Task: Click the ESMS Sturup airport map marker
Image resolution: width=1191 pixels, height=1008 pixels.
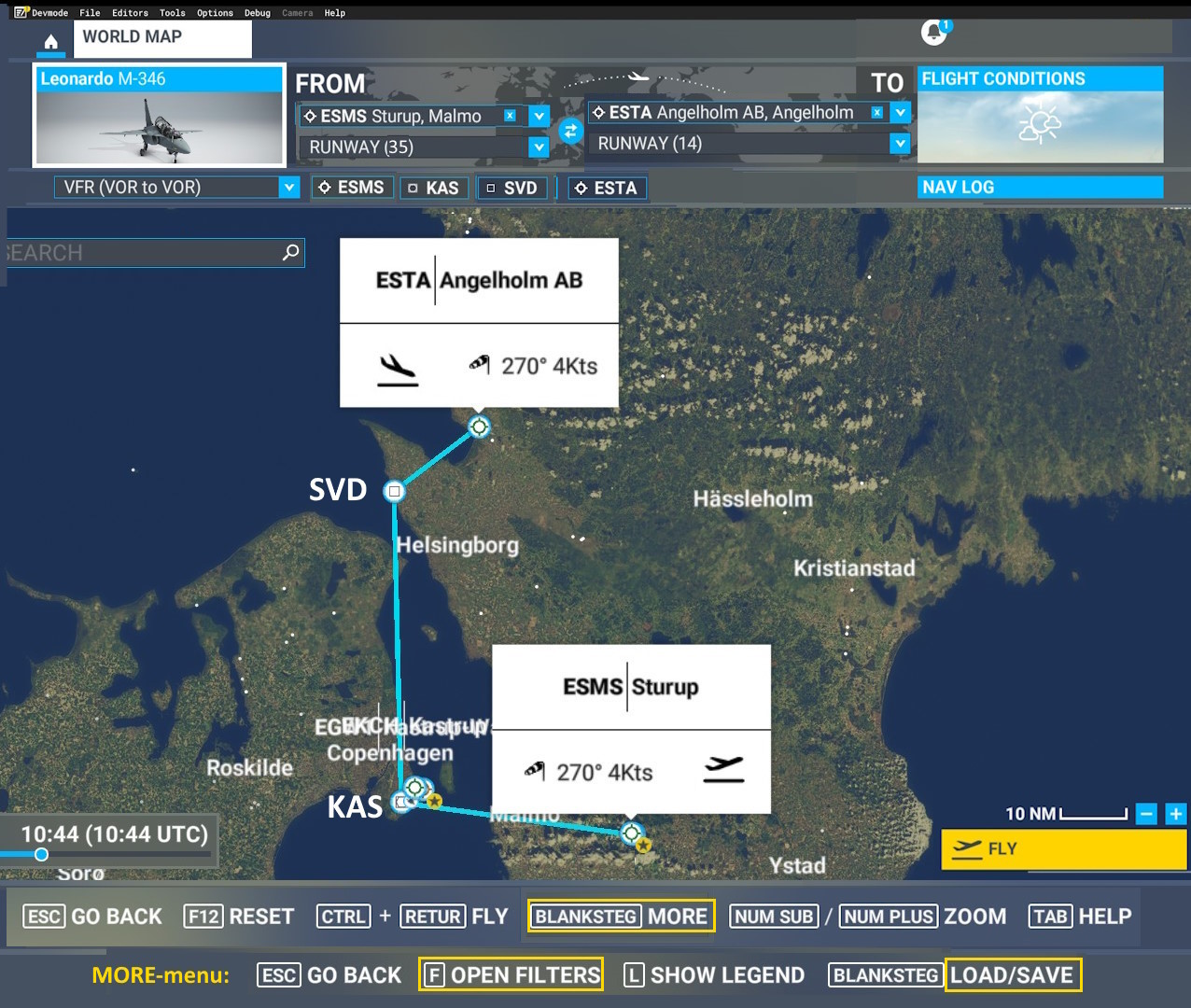Action: [632, 833]
